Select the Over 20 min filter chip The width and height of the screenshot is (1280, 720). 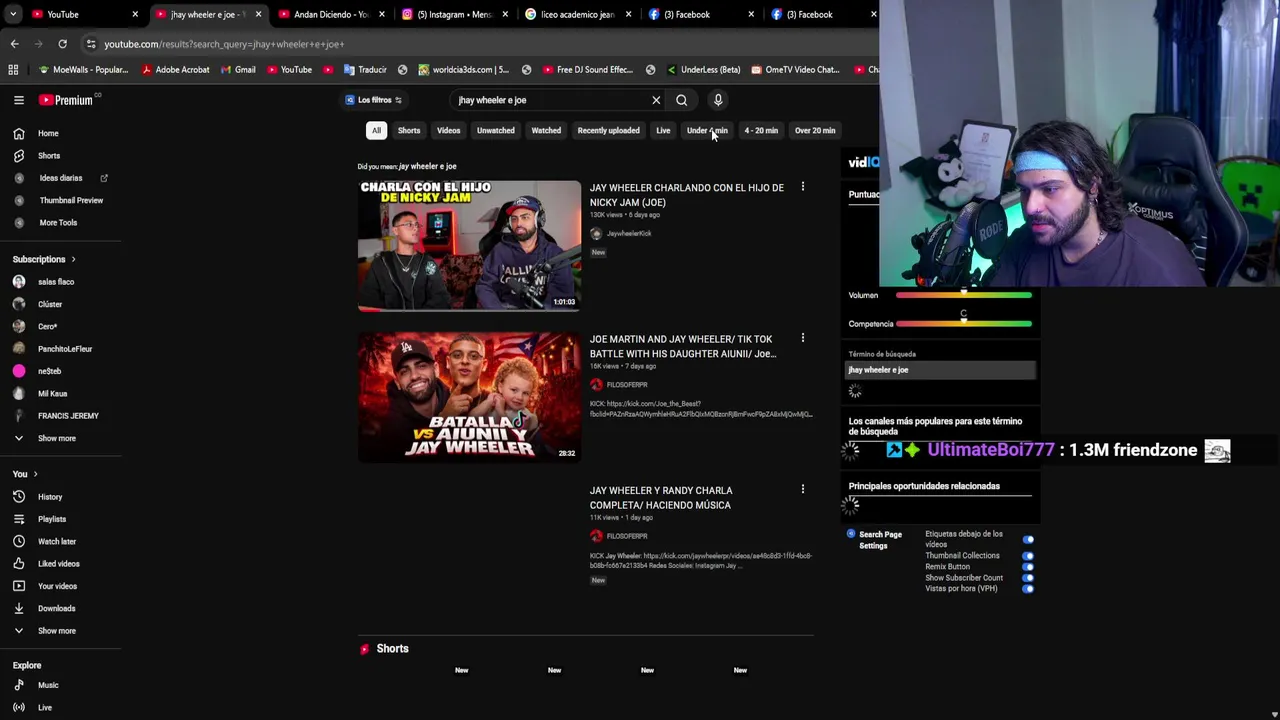tap(815, 130)
